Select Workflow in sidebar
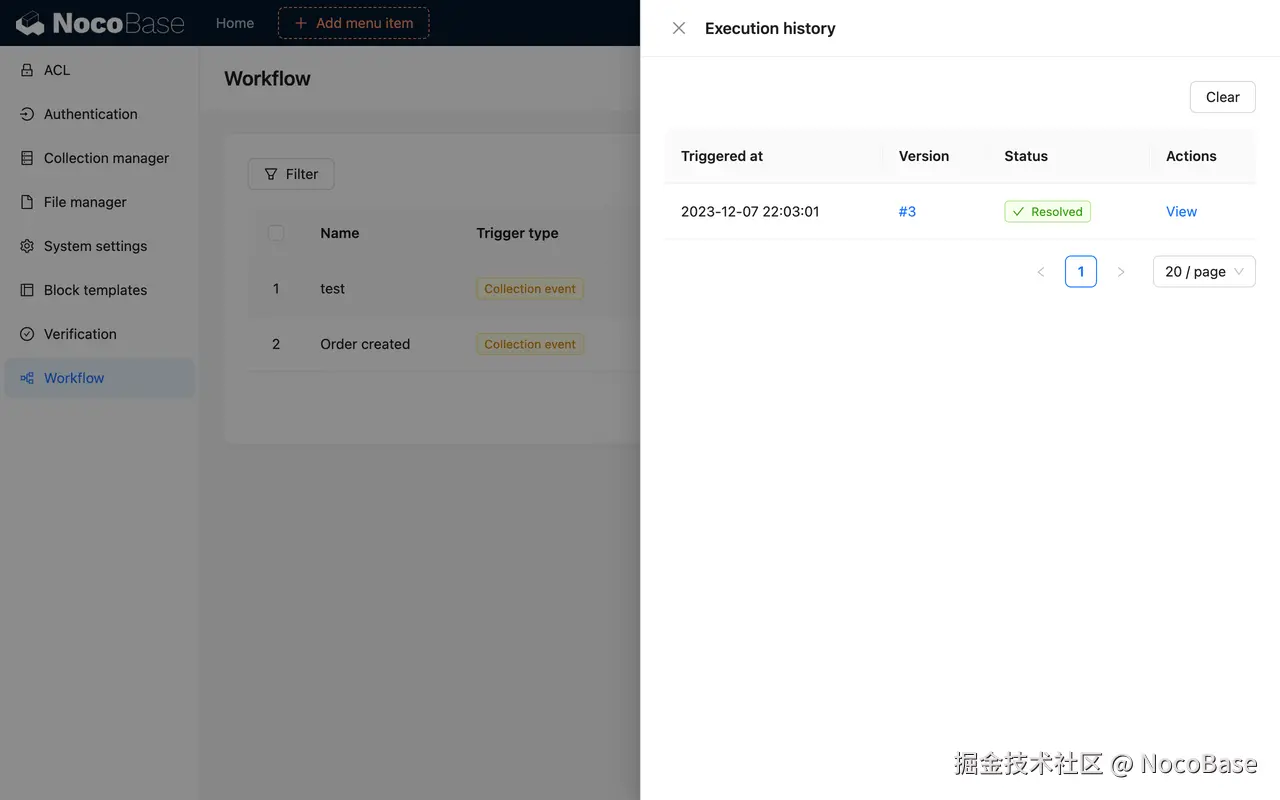Screen dimensions: 1280x800 (x=100, y=378)
